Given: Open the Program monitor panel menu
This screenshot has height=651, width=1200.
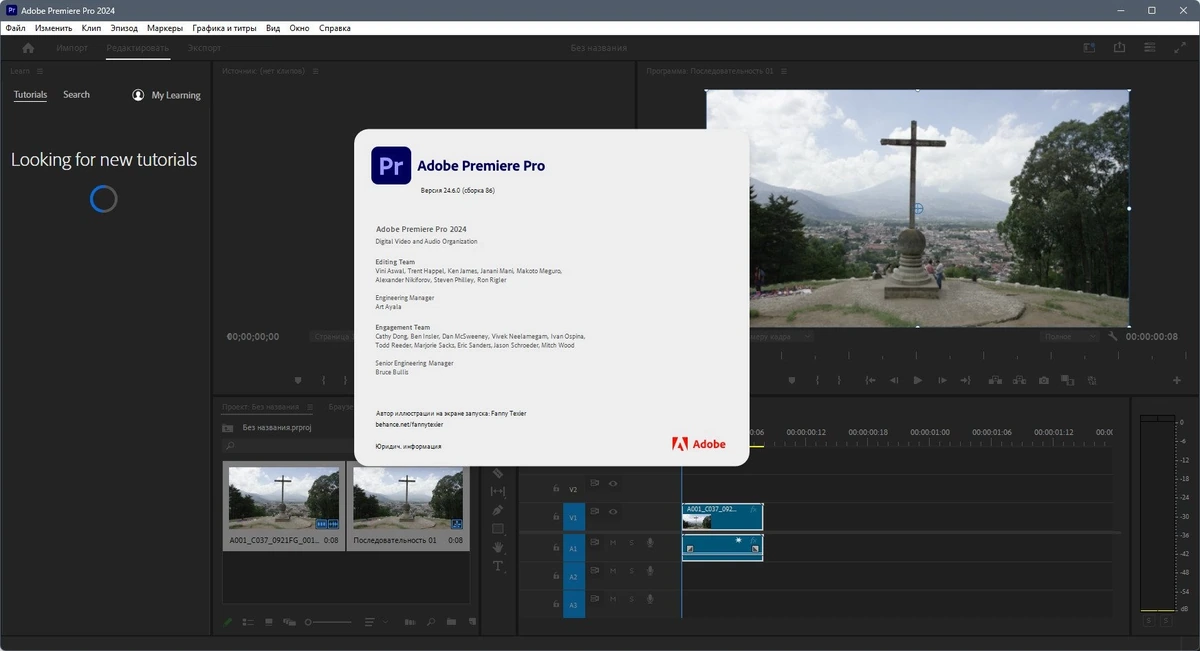Looking at the screenshot, I should pyautogui.click(x=784, y=71).
